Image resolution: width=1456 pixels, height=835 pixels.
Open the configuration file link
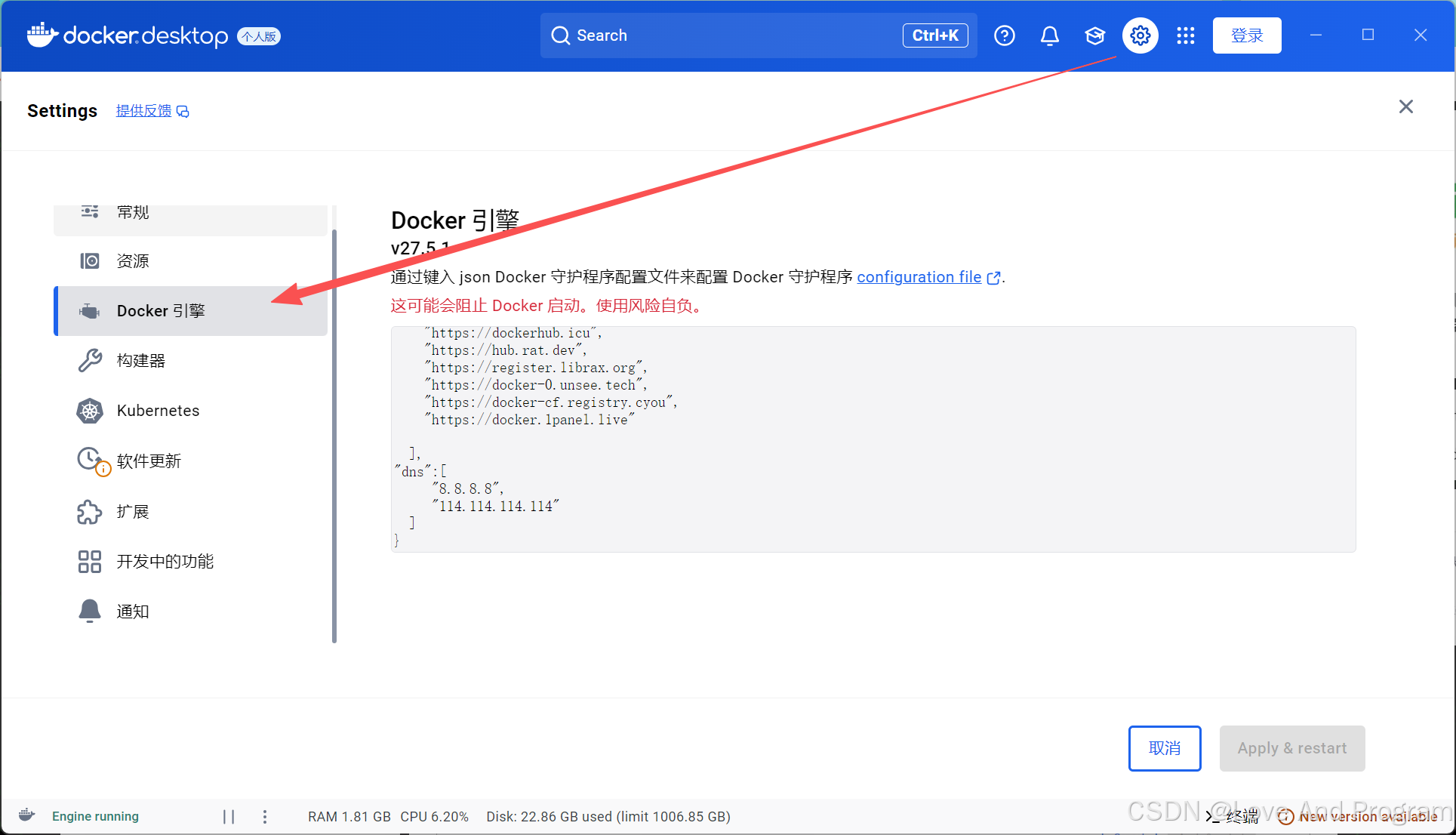(919, 277)
